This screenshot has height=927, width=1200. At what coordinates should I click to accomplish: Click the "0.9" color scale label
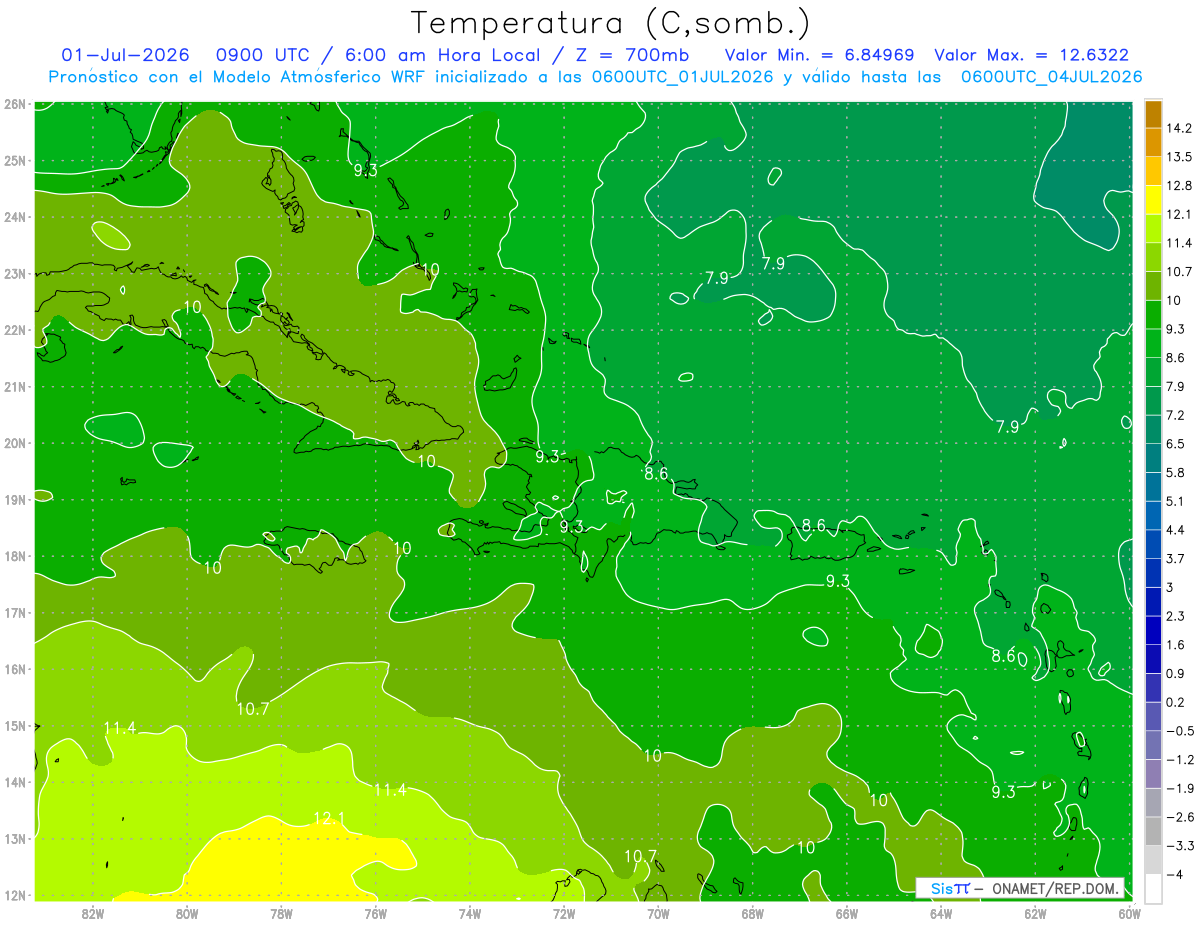(1177, 673)
